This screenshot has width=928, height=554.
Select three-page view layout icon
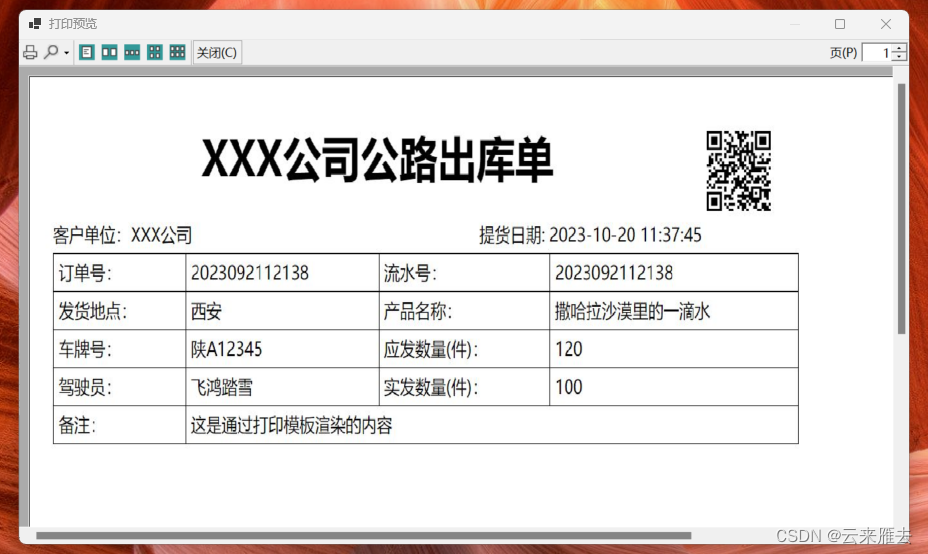[x=132, y=52]
